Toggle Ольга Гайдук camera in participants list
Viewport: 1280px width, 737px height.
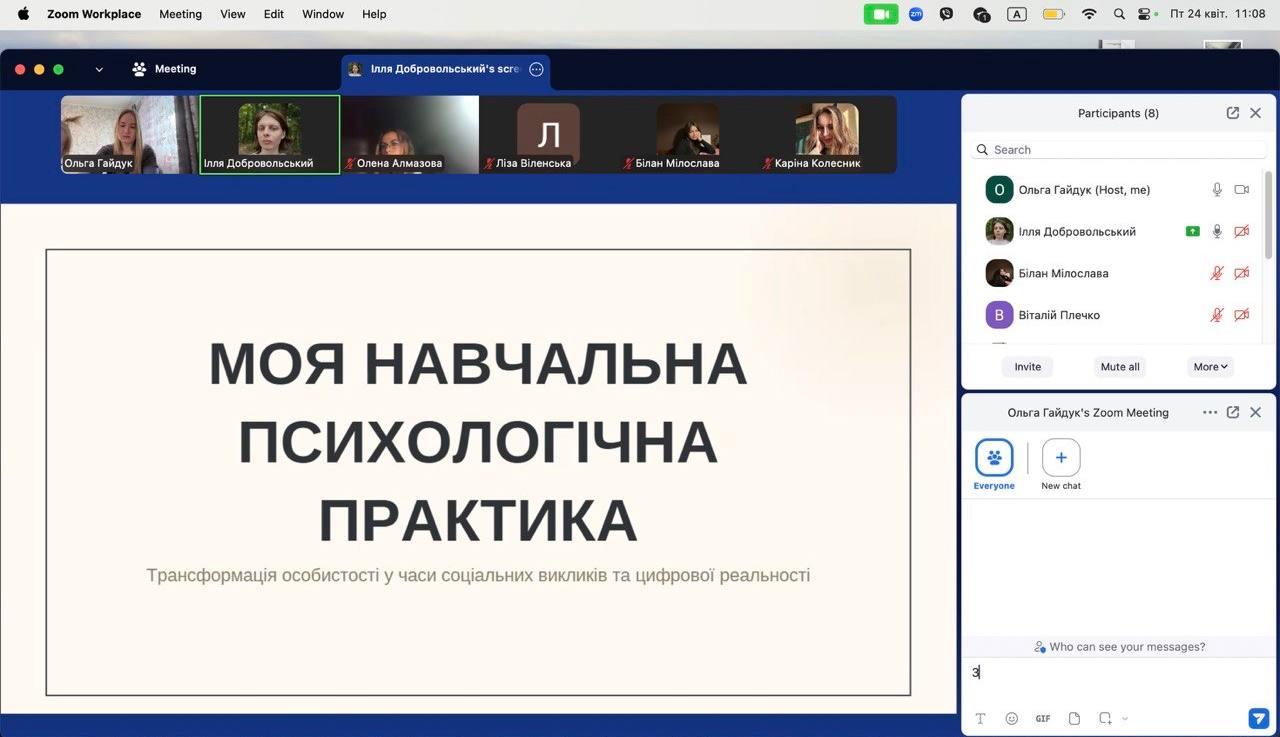pos(1242,189)
